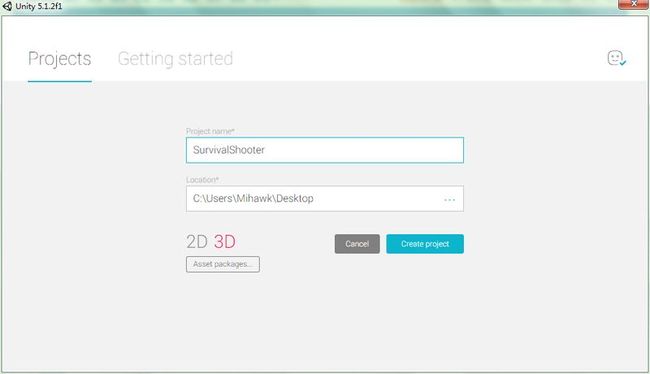
Task: Open the Getting started tab
Action: pyautogui.click(x=175, y=59)
